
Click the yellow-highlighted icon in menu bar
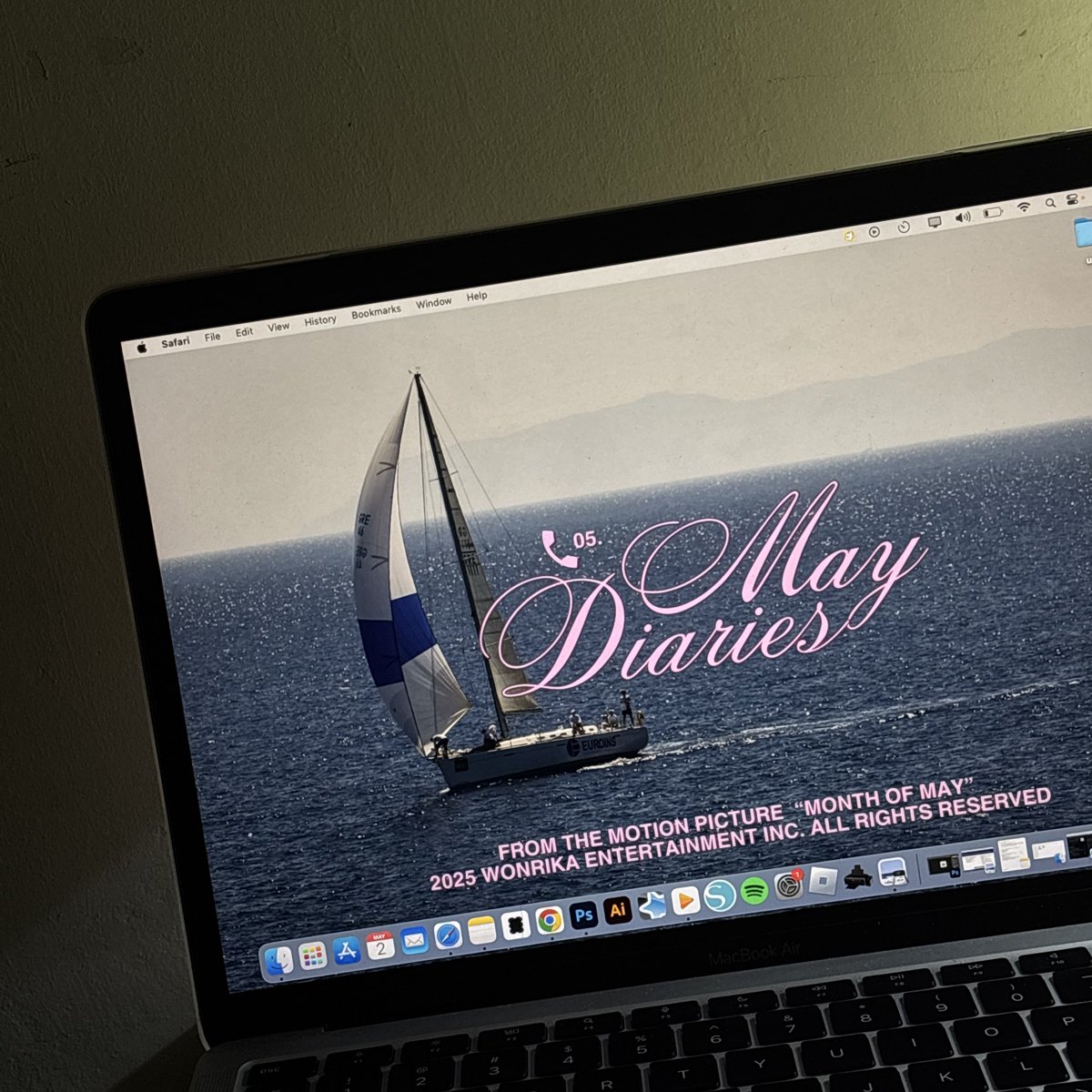(848, 236)
